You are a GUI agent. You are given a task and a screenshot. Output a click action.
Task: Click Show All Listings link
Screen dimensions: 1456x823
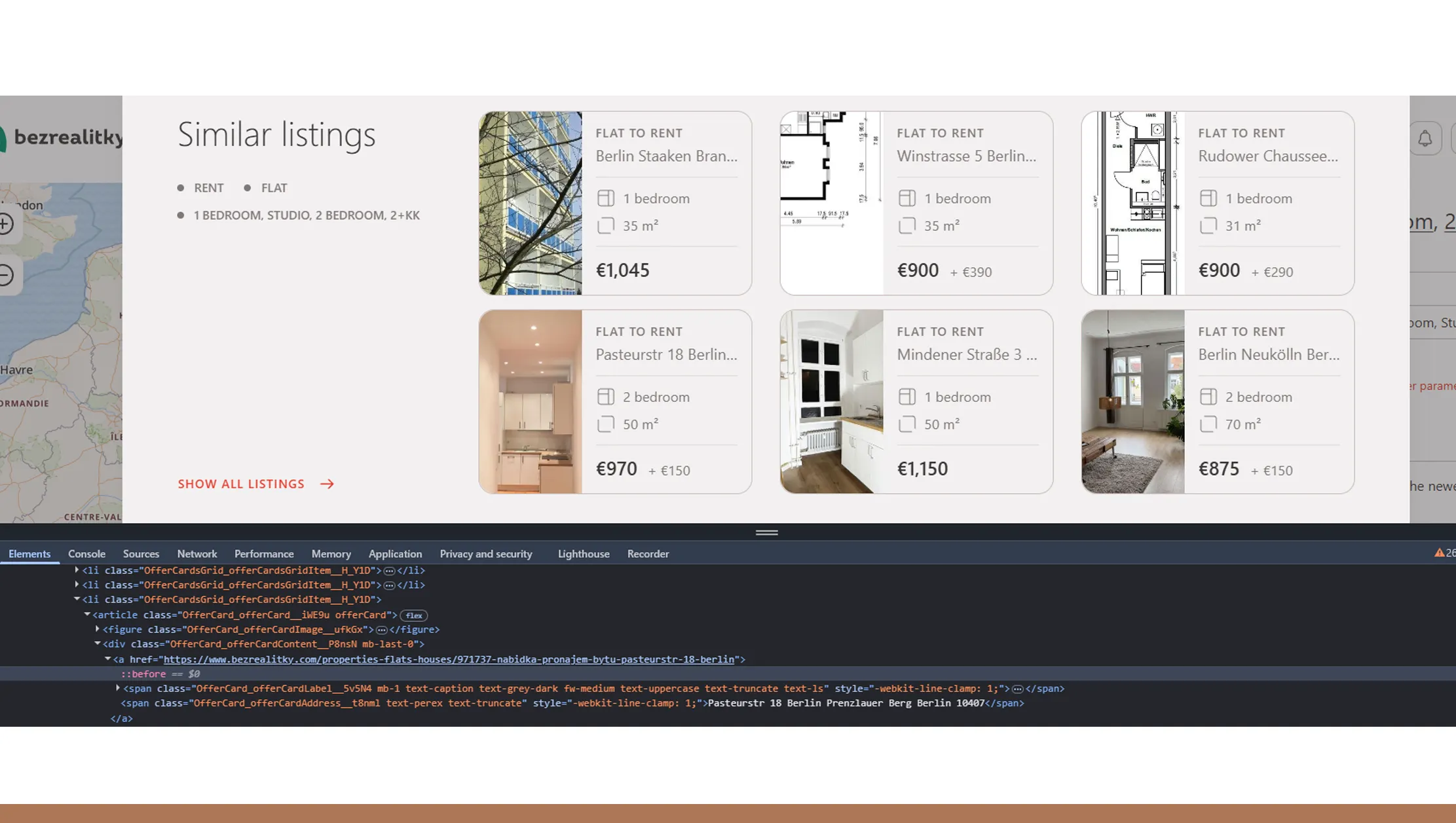click(x=241, y=484)
